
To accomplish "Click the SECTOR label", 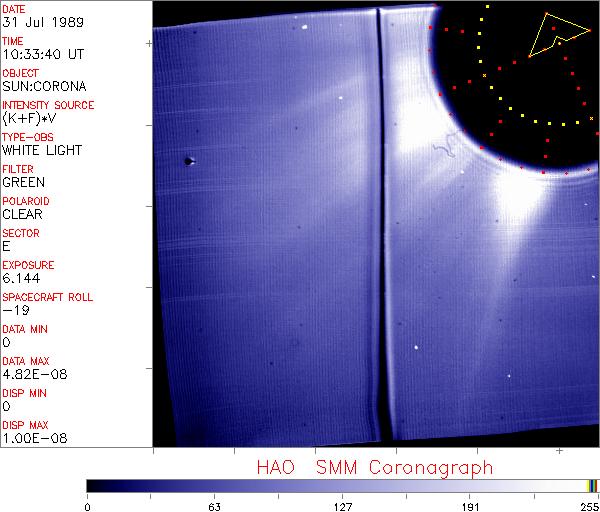I will [21, 233].
